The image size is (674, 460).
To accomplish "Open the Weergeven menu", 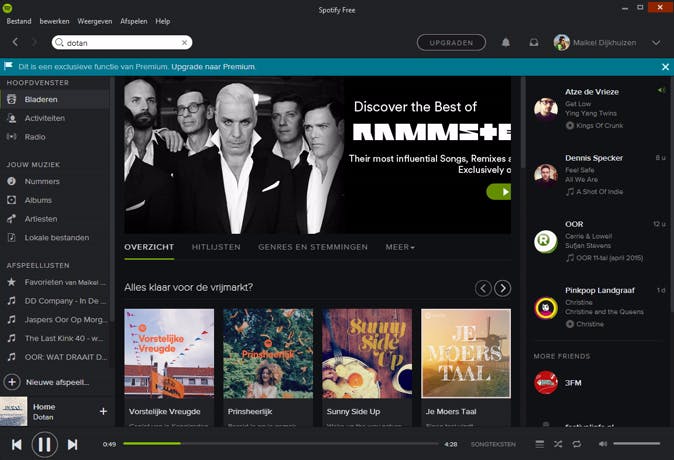I will tap(95, 21).
